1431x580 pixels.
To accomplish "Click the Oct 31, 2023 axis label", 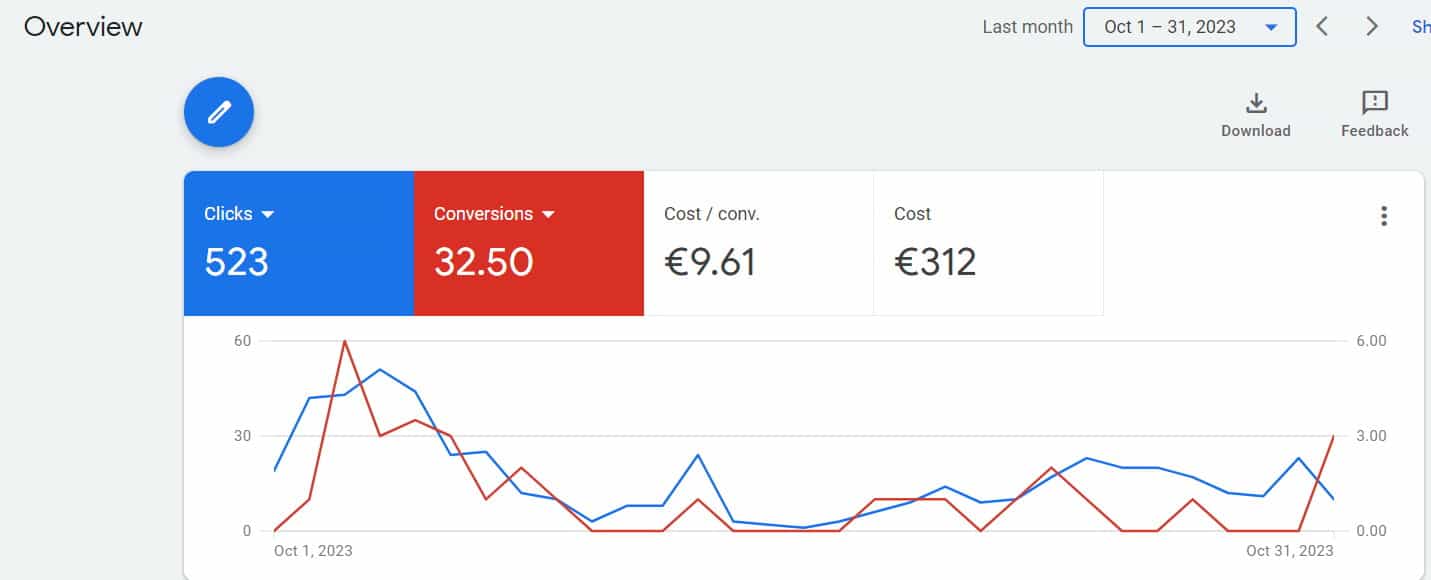I will click(1290, 550).
